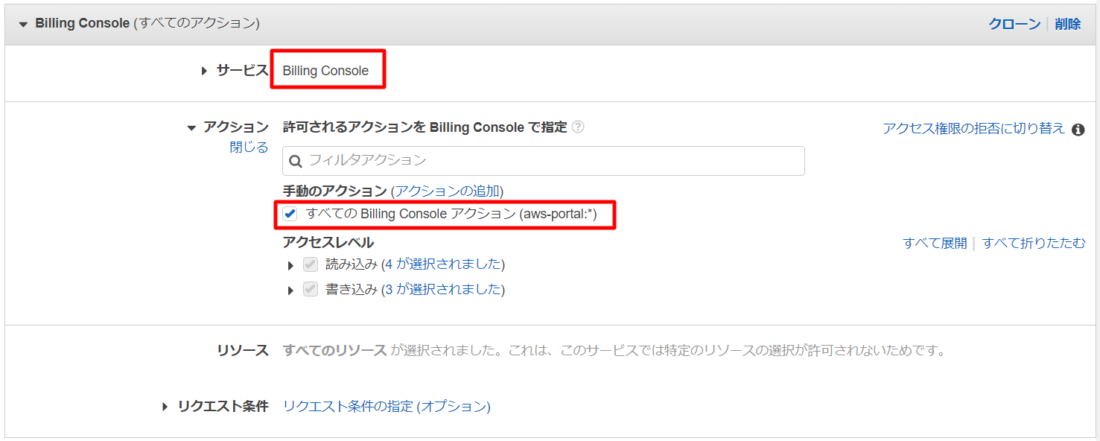
Task: Click the search magnifier icon in filter box
Action: click(x=296, y=161)
